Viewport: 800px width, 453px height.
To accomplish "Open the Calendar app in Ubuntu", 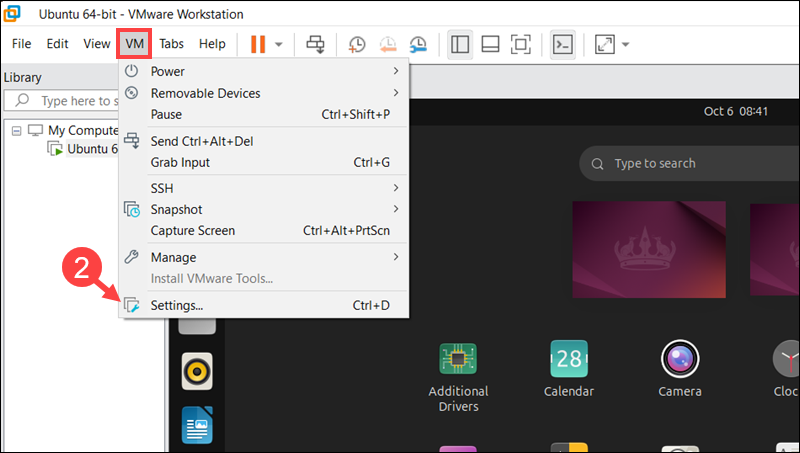I will click(568, 370).
